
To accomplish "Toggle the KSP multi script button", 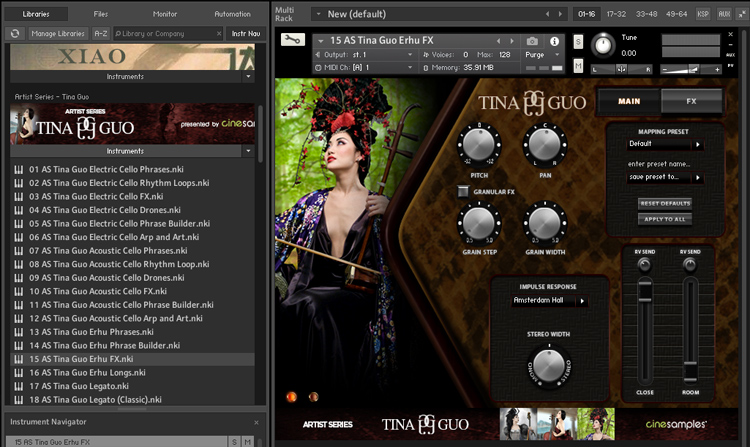I will click(703, 14).
